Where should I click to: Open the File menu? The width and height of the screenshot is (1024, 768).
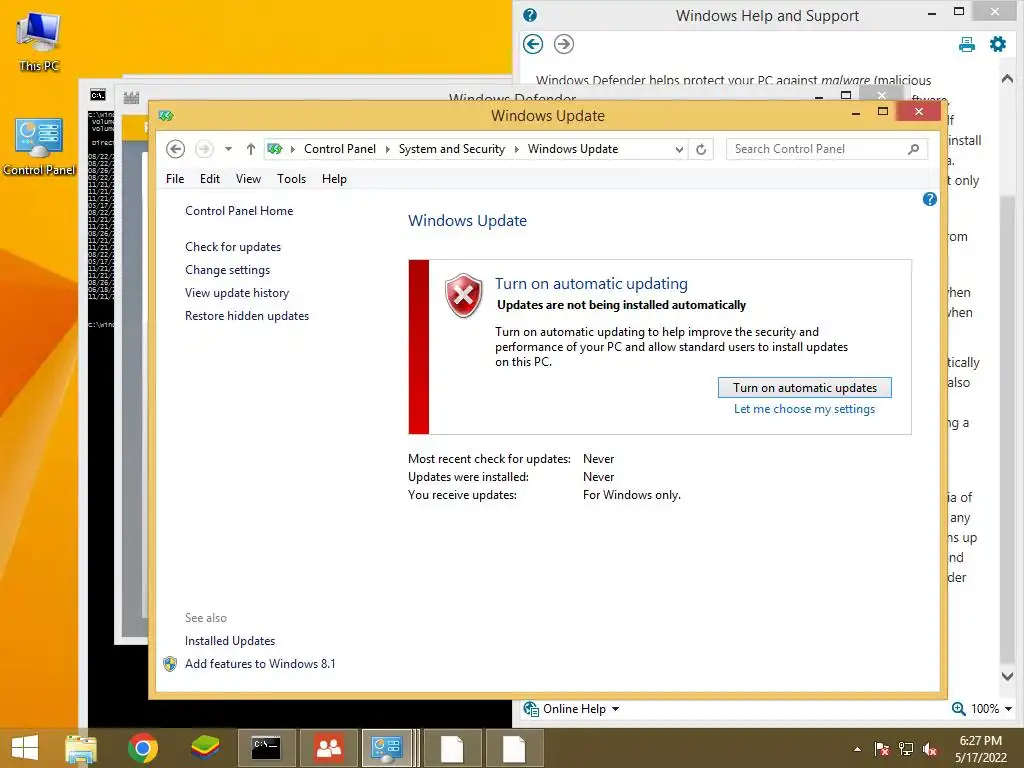[175, 179]
